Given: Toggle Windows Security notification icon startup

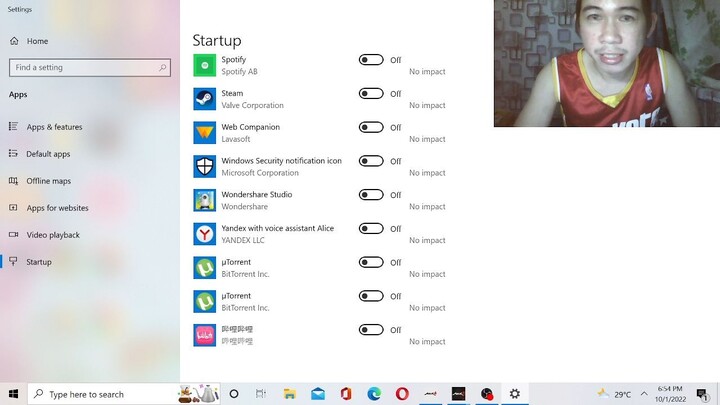Looking at the screenshot, I should [x=371, y=161].
